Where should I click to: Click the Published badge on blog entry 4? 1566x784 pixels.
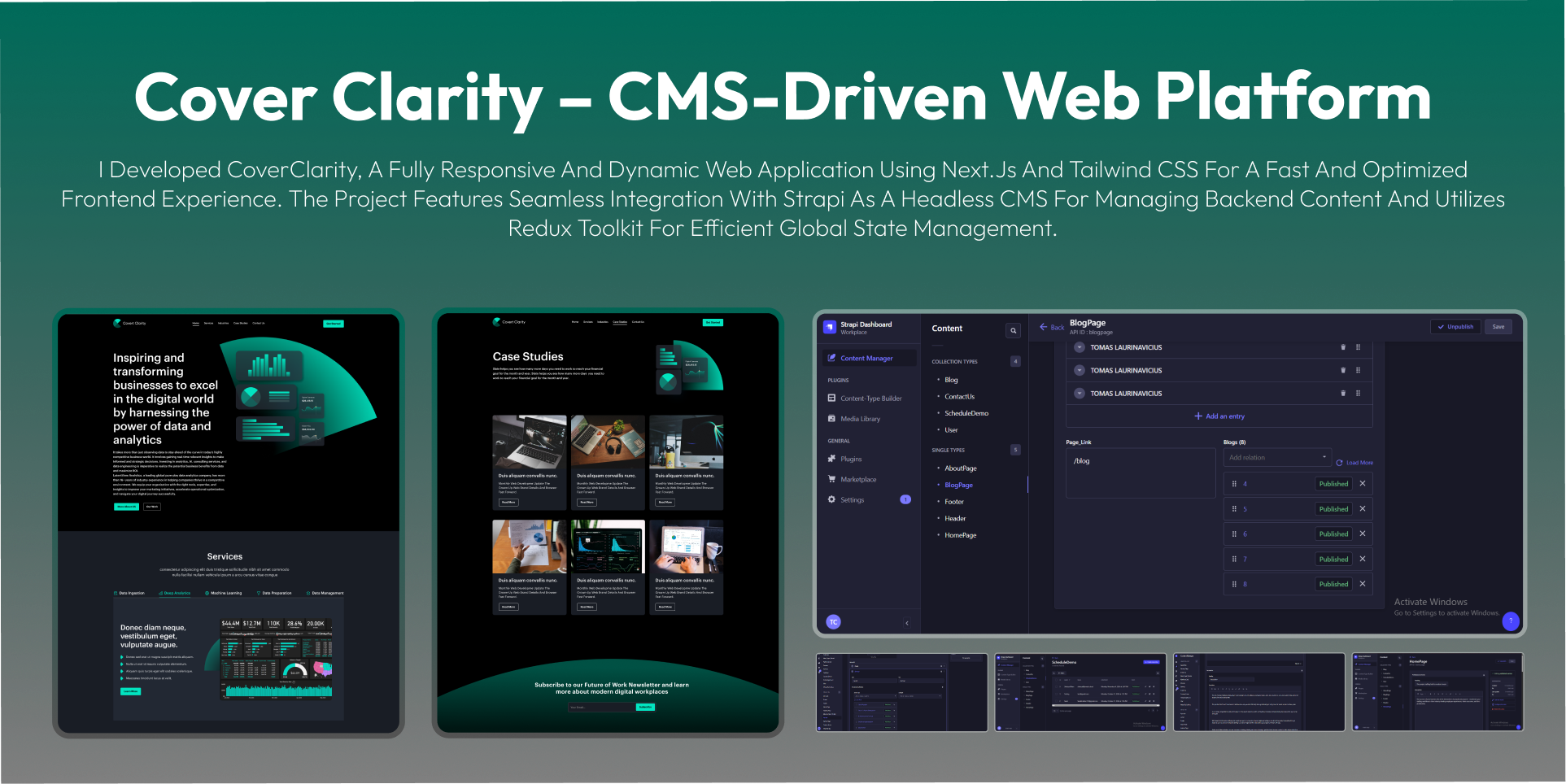(x=1333, y=483)
